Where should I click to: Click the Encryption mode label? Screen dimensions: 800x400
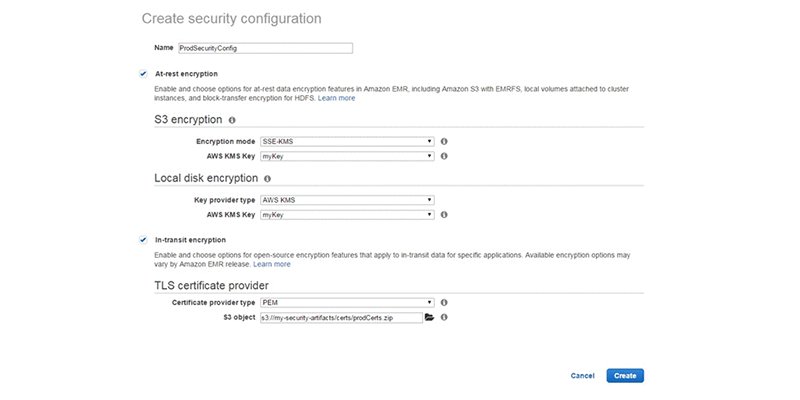(226, 141)
